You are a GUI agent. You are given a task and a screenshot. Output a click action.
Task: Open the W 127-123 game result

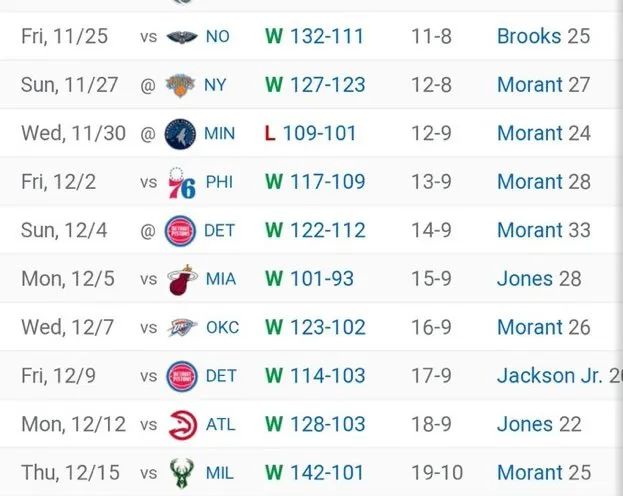point(315,85)
